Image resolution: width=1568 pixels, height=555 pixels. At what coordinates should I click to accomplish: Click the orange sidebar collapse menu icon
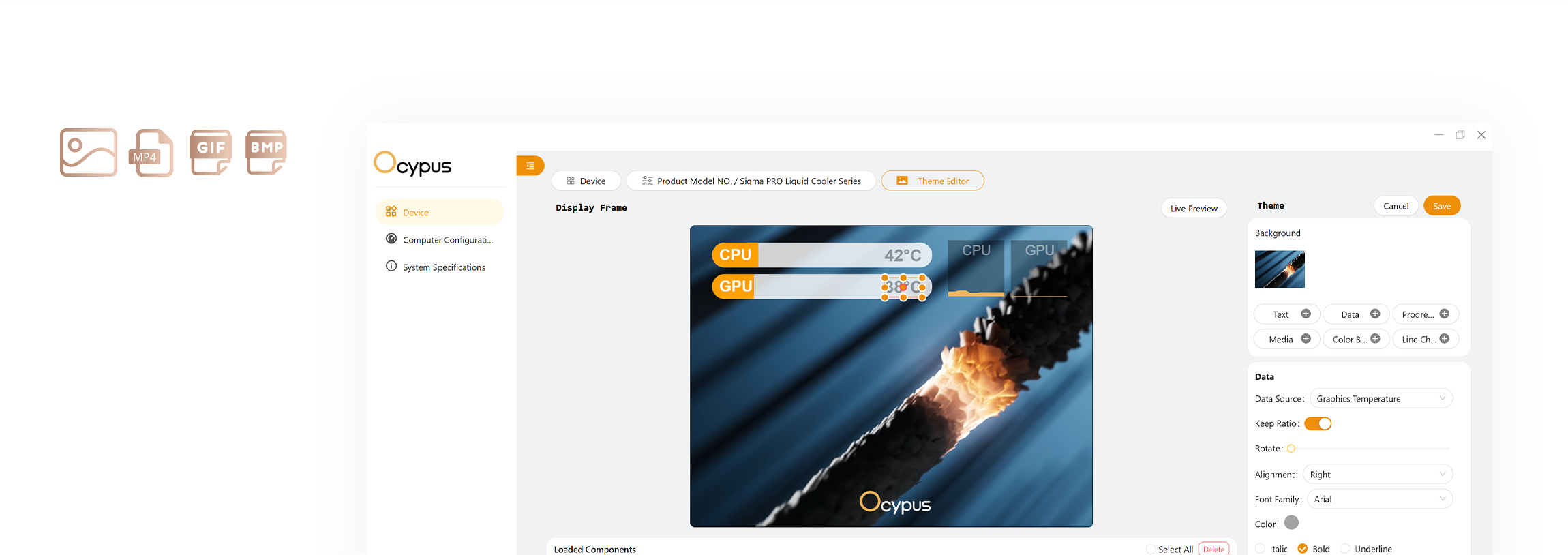[530, 166]
